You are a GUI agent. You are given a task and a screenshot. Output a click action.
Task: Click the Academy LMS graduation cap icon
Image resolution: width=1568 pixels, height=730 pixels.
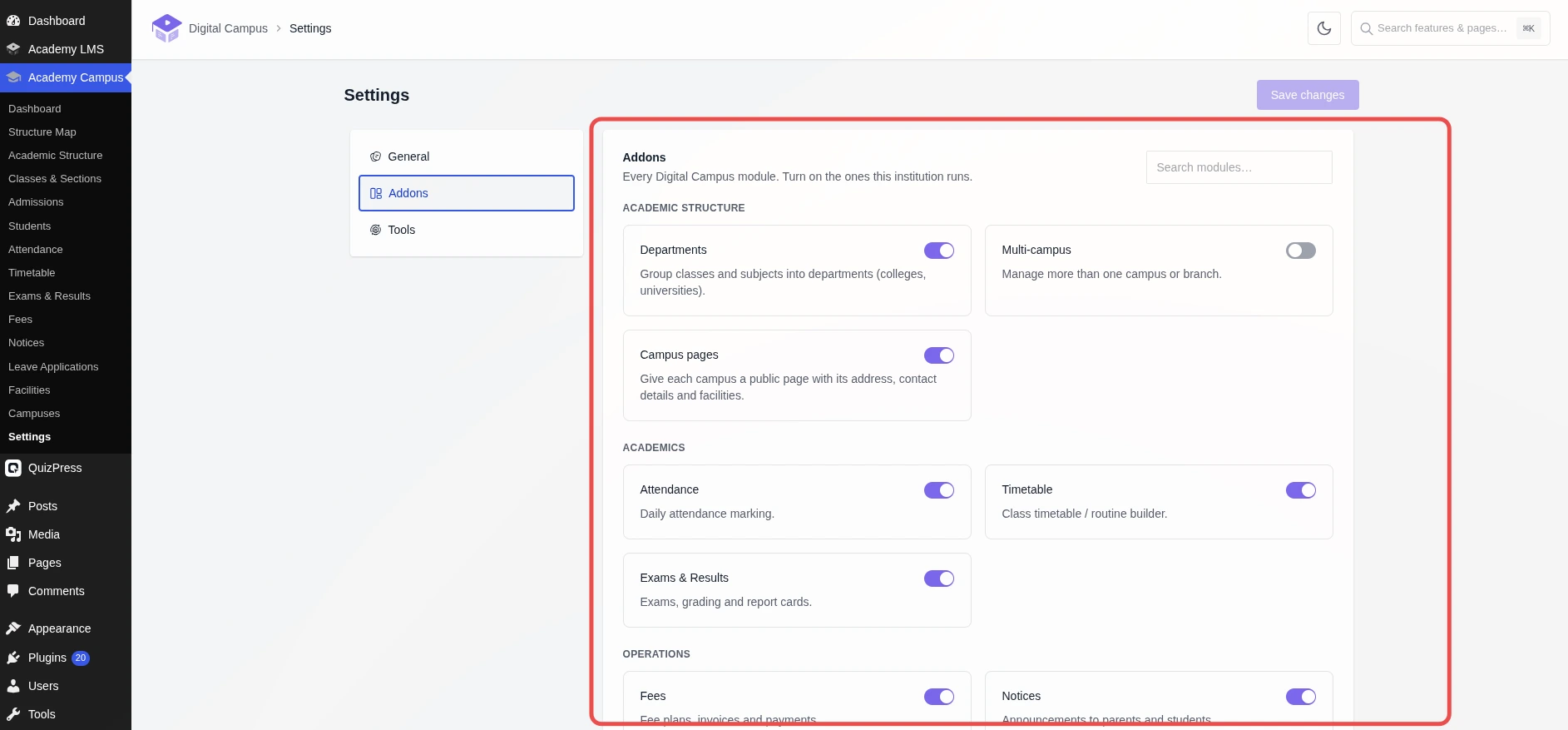13,49
